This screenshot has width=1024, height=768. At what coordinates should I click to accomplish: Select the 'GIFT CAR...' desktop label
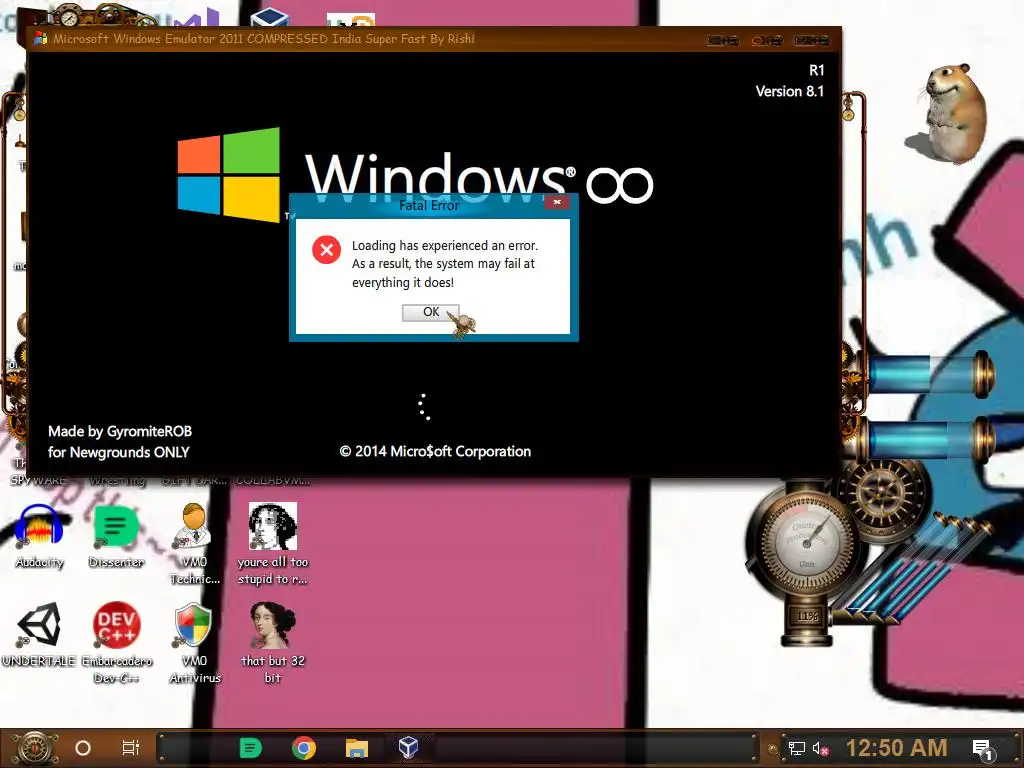tap(194, 481)
